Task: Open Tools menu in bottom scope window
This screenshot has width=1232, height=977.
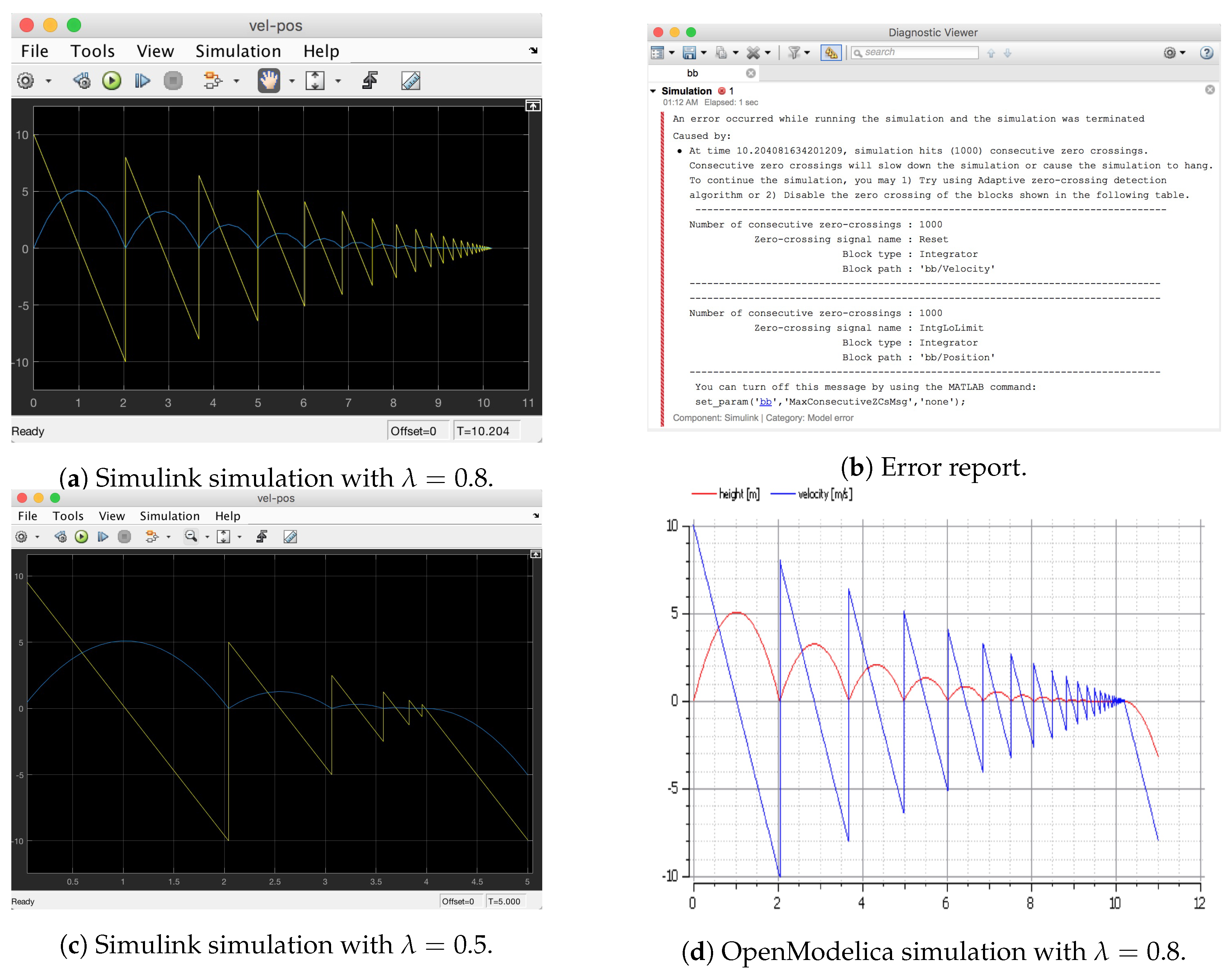Action: coord(68,516)
